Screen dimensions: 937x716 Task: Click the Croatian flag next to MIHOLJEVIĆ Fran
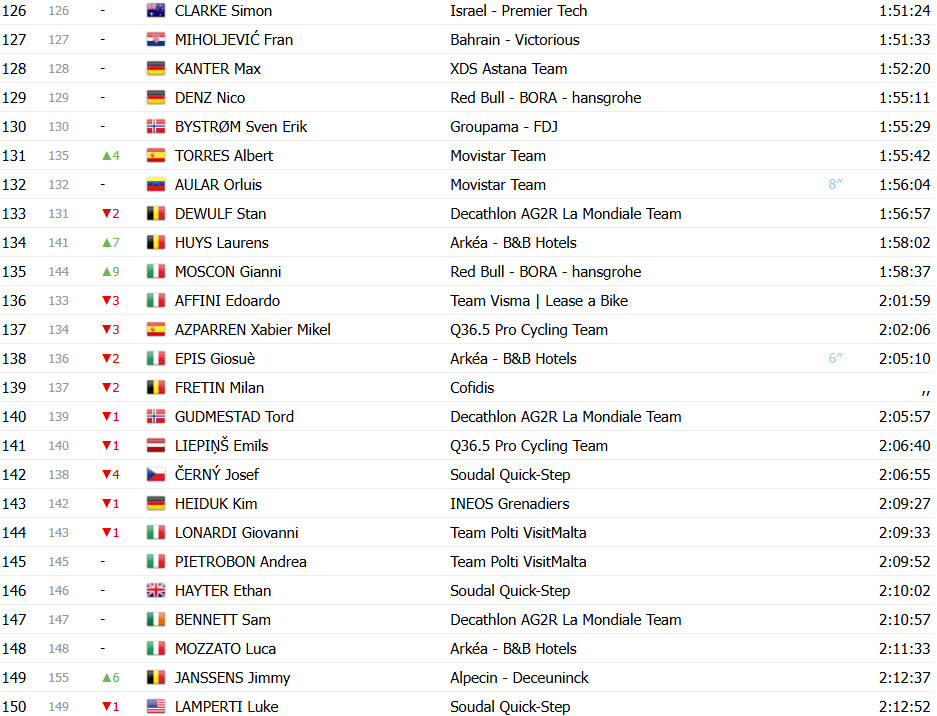point(156,39)
